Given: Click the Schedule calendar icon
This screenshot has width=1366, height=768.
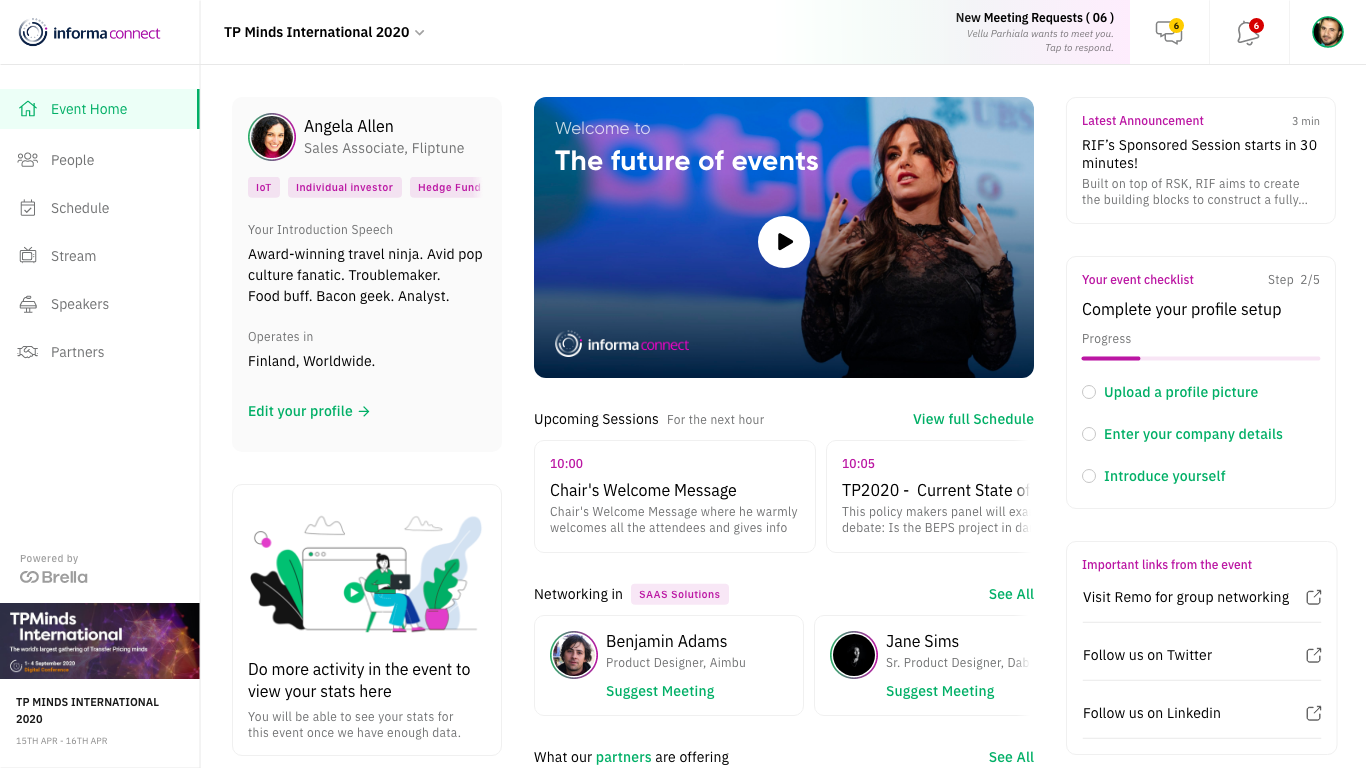Looking at the screenshot, I should pos(28,208).
